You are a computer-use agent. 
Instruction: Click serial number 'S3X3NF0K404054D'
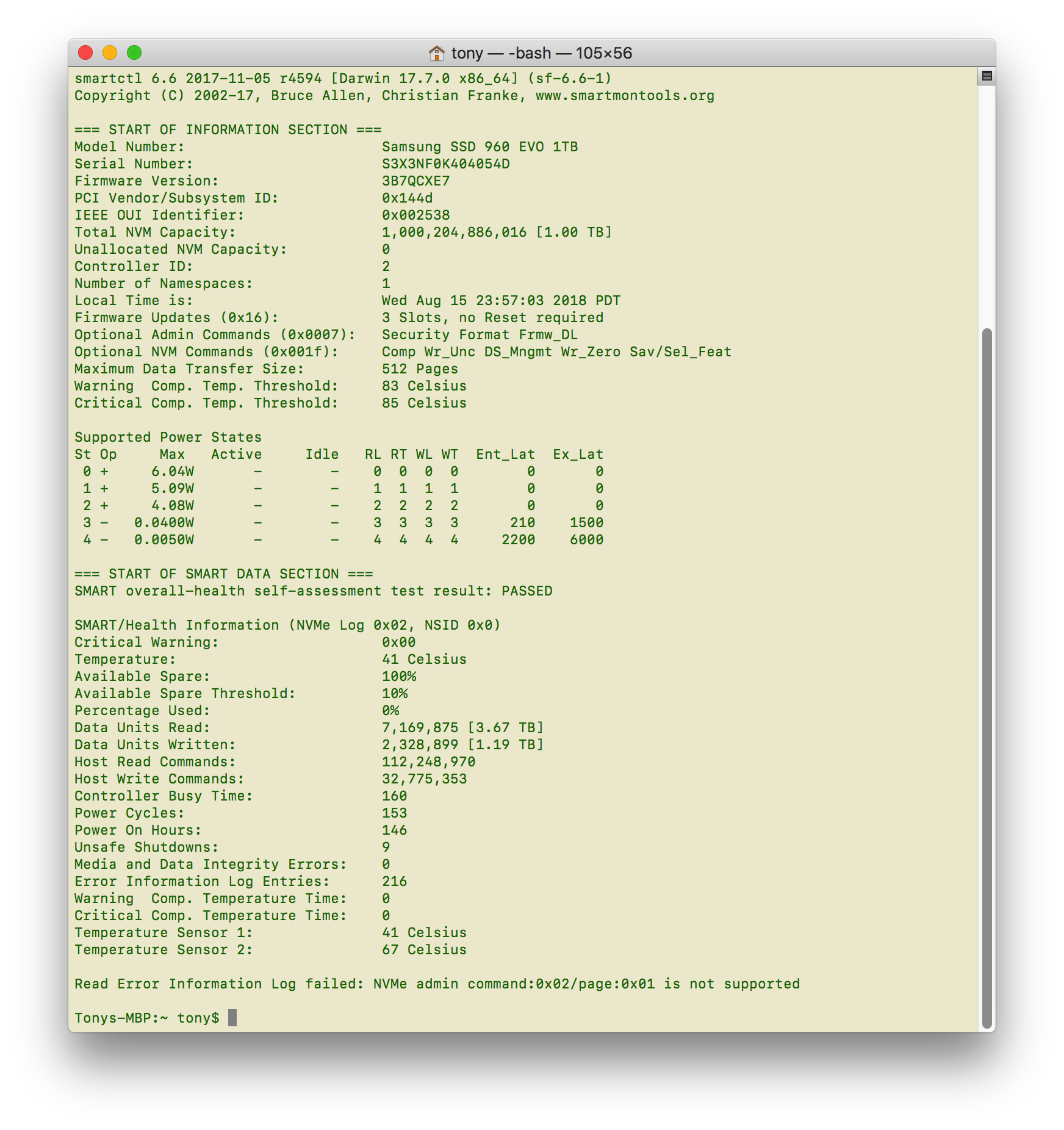446,164
